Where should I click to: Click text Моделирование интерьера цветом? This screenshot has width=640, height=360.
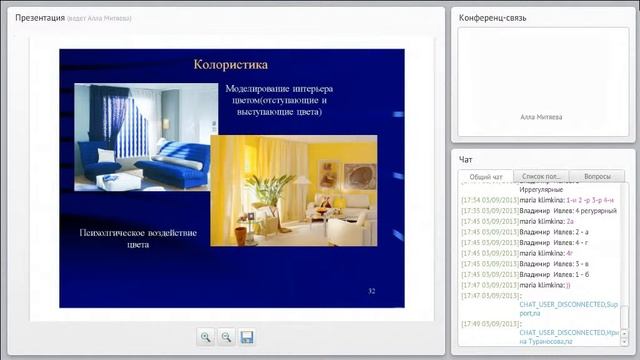pyautogui.click(x=279, y=100)
